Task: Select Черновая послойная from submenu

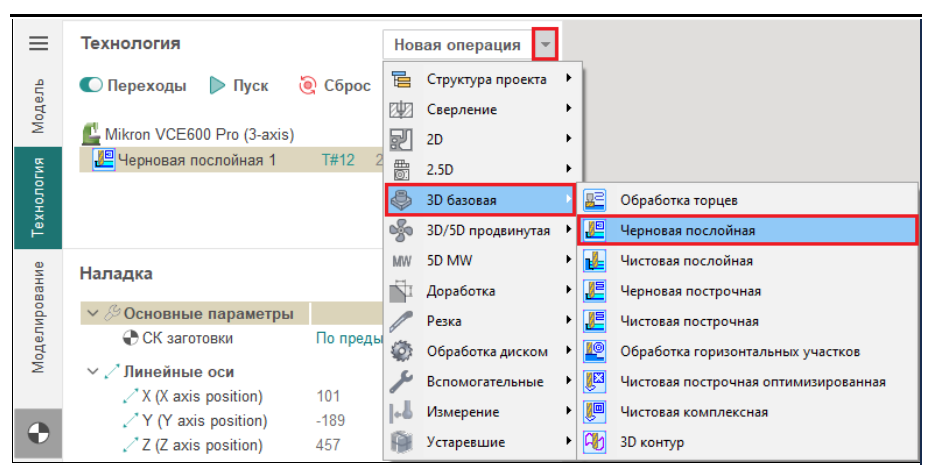Action: 687,230
